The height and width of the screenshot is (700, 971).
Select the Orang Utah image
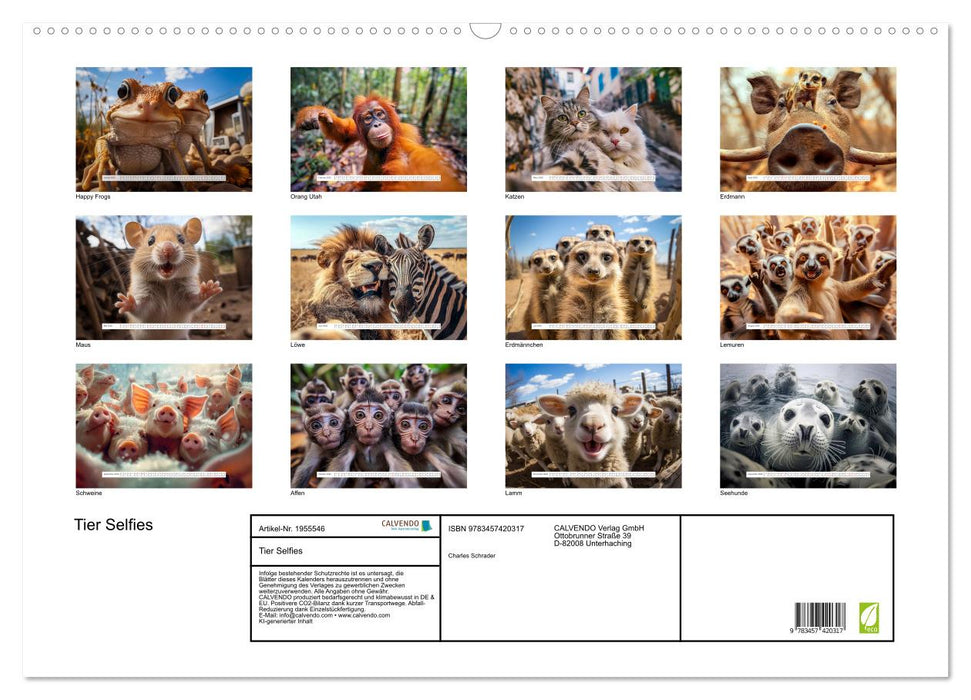pyautogui.click(x=378, y=128)
